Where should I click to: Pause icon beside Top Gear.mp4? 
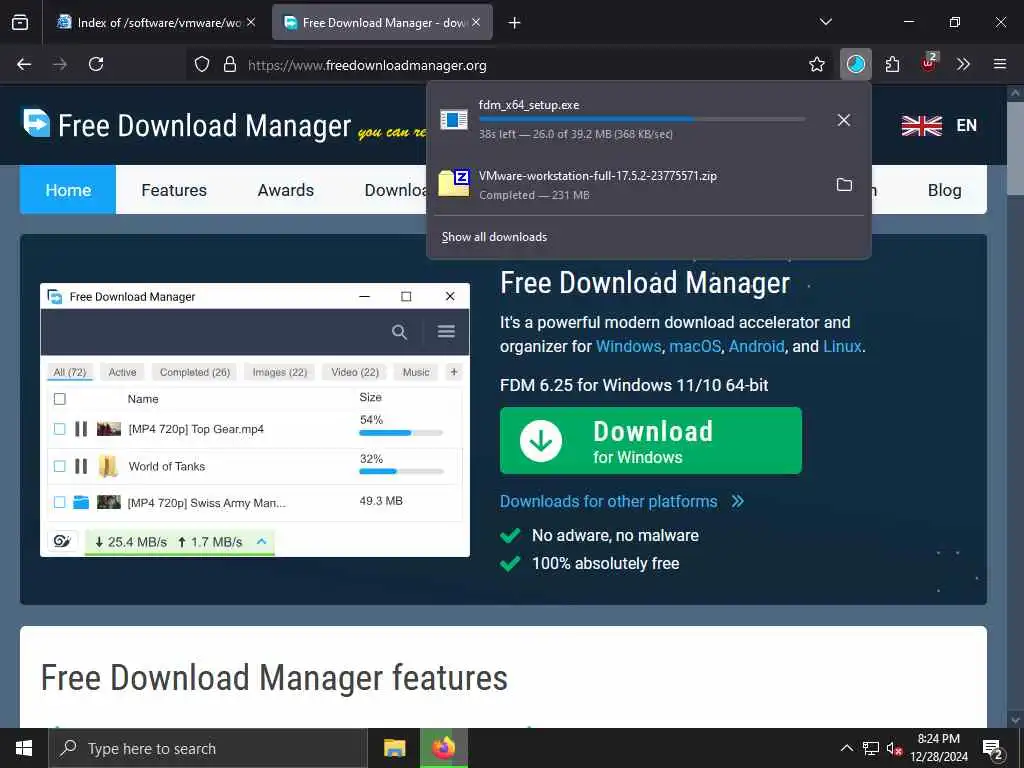tap(81, 429)
